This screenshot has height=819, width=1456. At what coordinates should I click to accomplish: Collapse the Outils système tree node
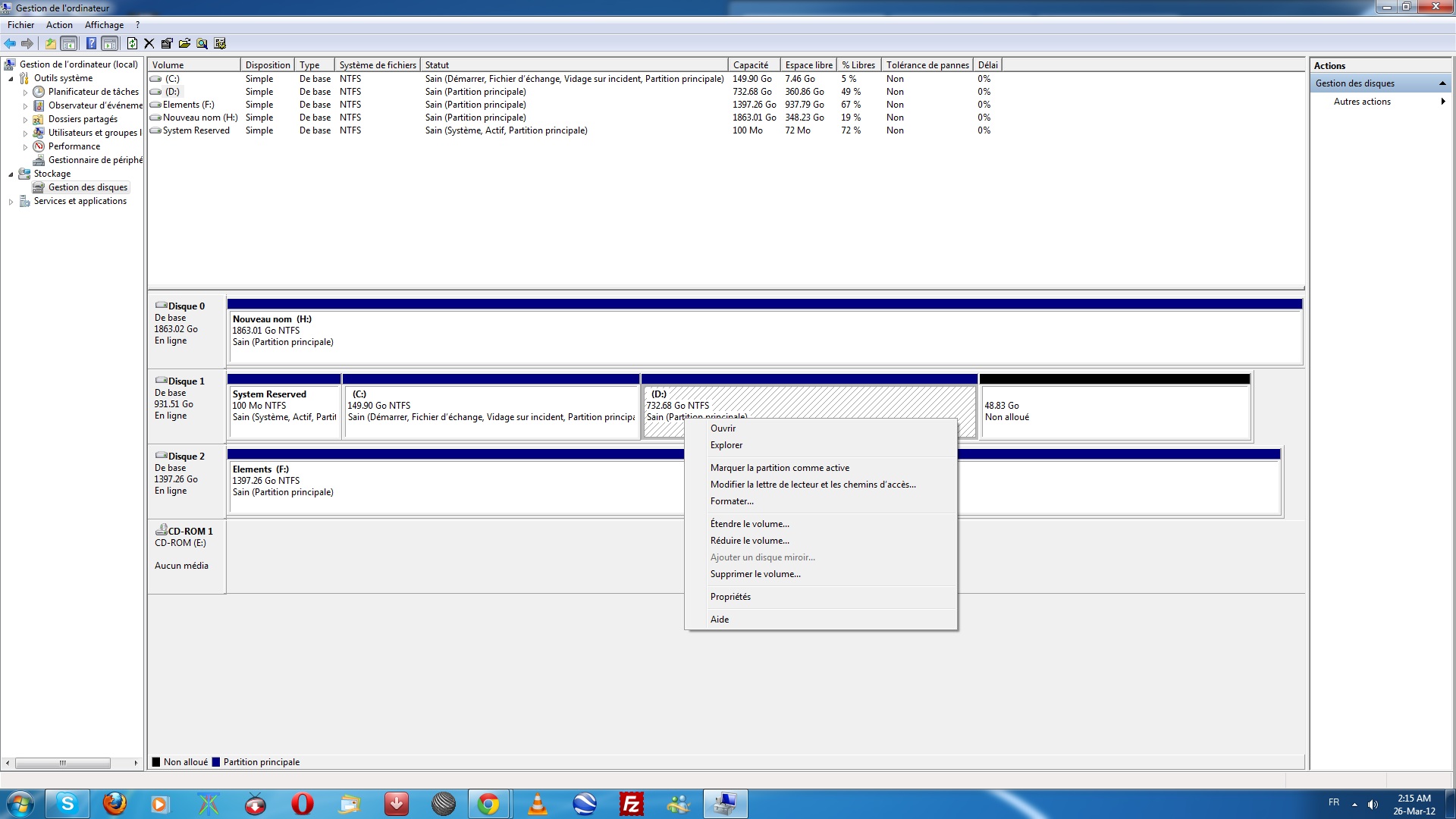tap(11, 79)
